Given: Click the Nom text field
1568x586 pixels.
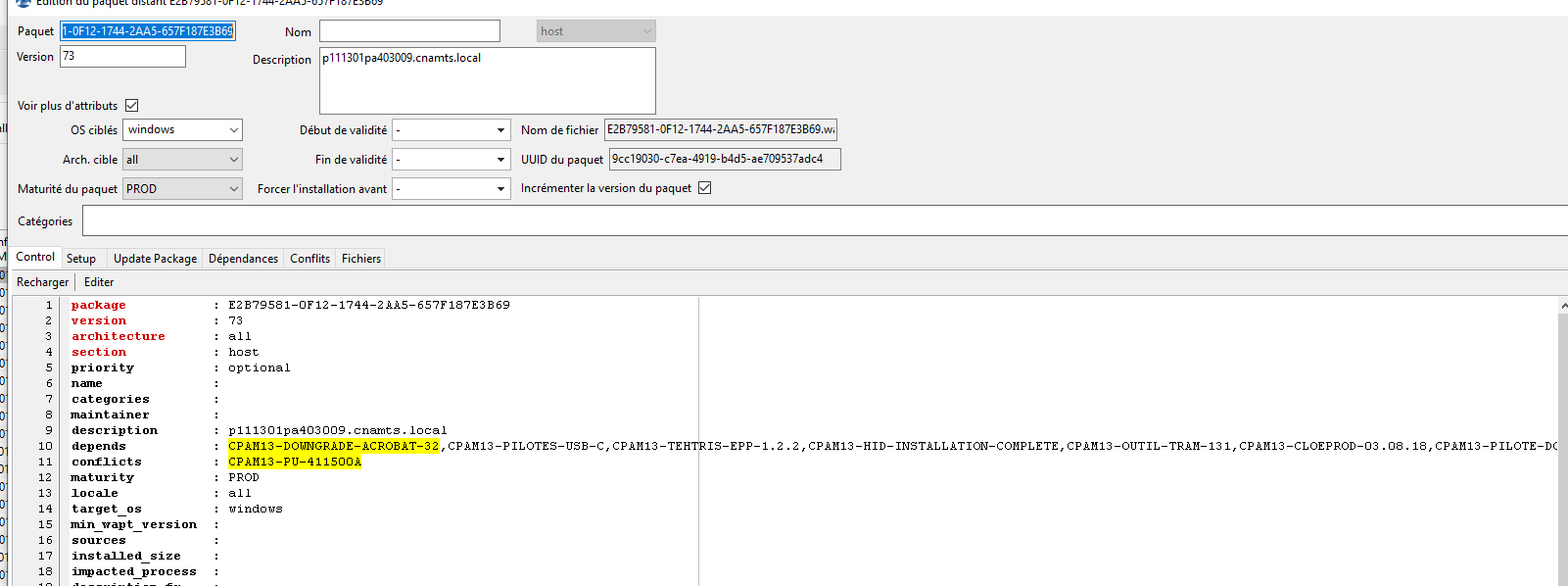Looking at the screenshot, I should (x=409, y=31).
